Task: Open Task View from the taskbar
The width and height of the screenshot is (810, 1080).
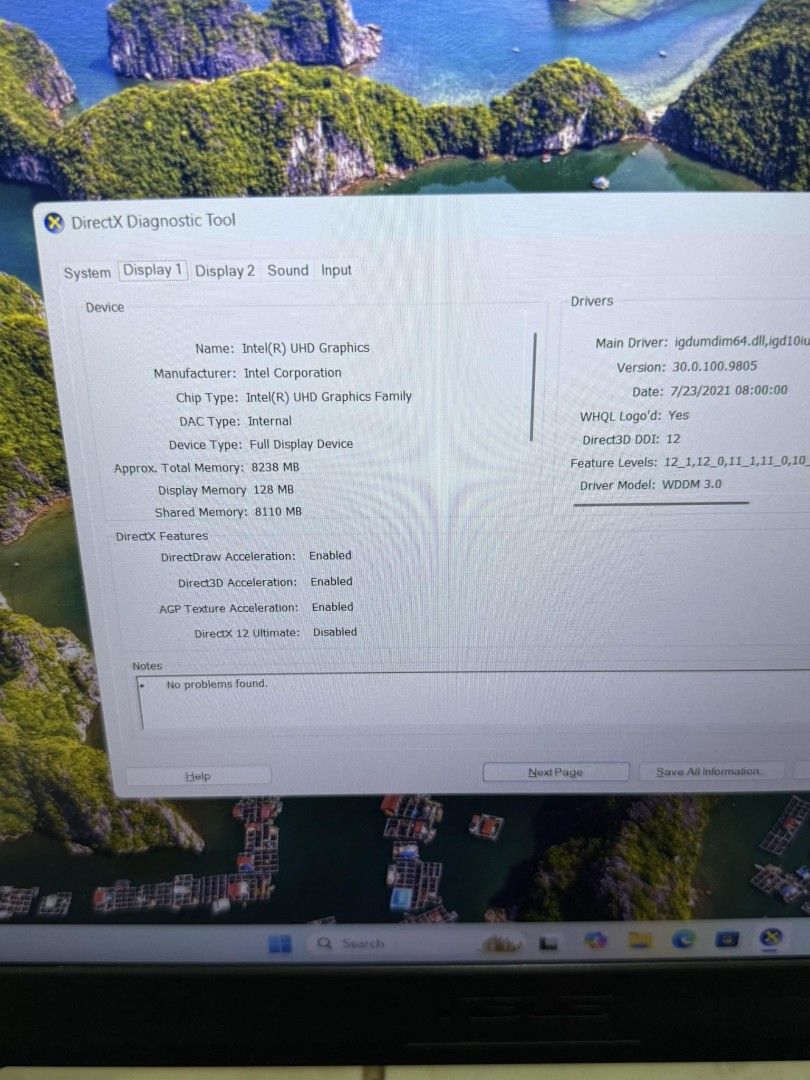Action: [548, 942]
